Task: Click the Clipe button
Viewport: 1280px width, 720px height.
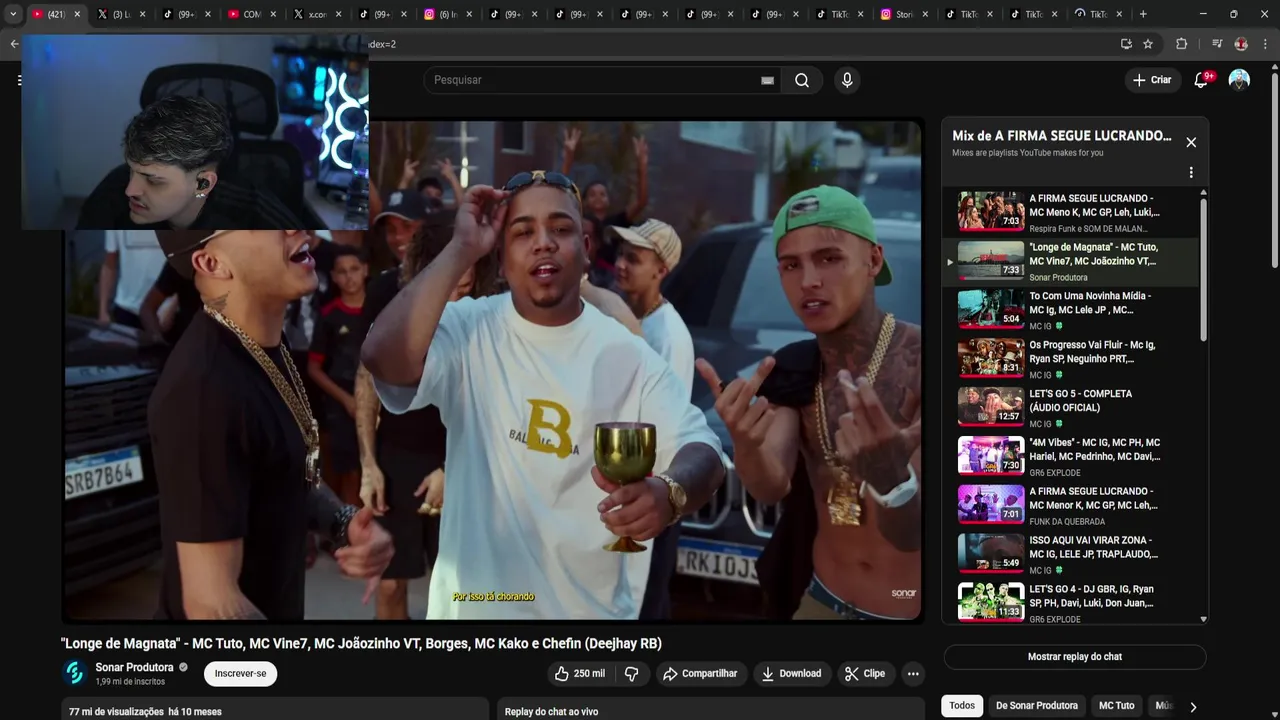Action: click(865, 674)
